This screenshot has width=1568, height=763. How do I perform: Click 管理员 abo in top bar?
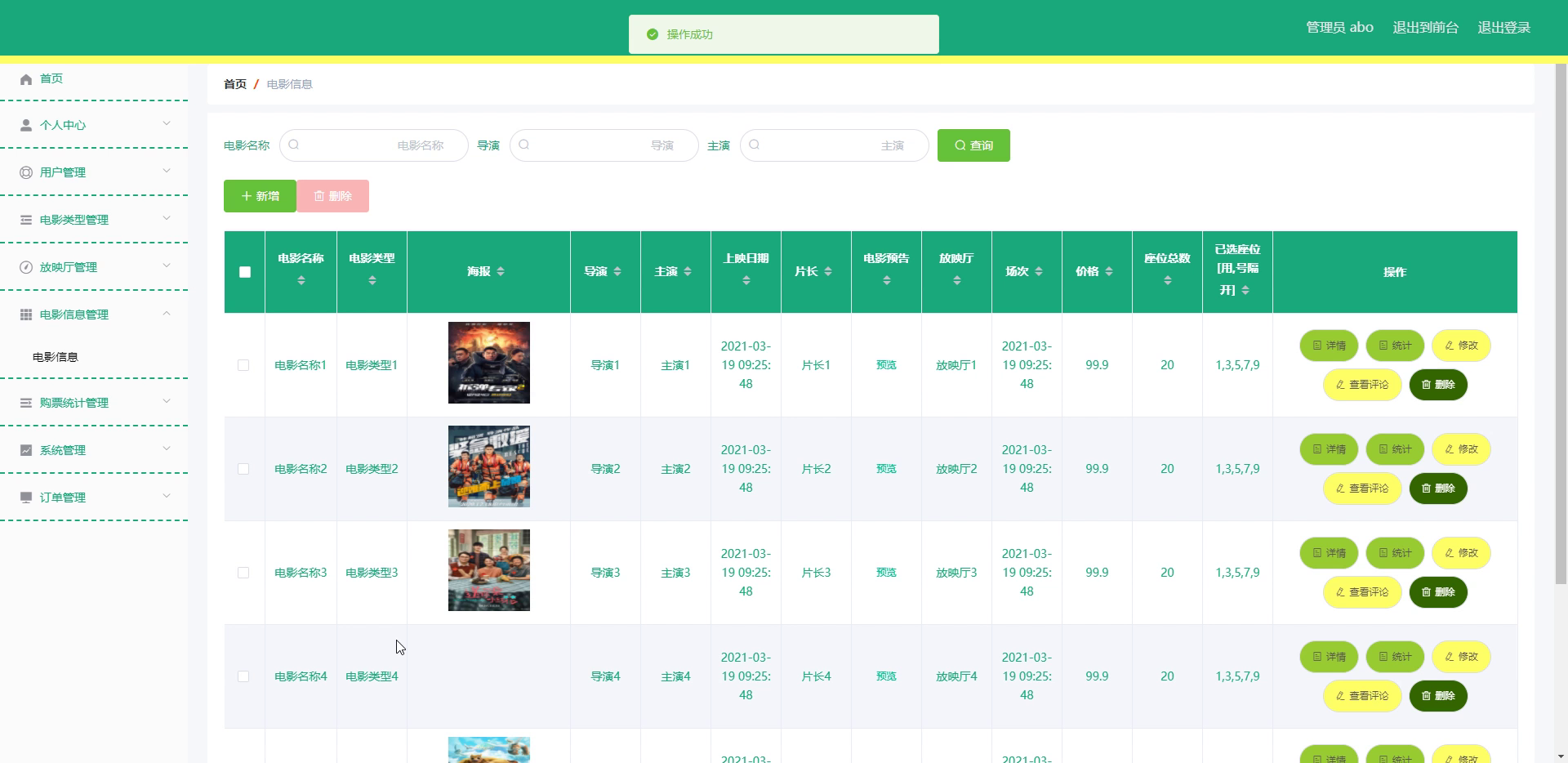click(x=1339, y=28)
